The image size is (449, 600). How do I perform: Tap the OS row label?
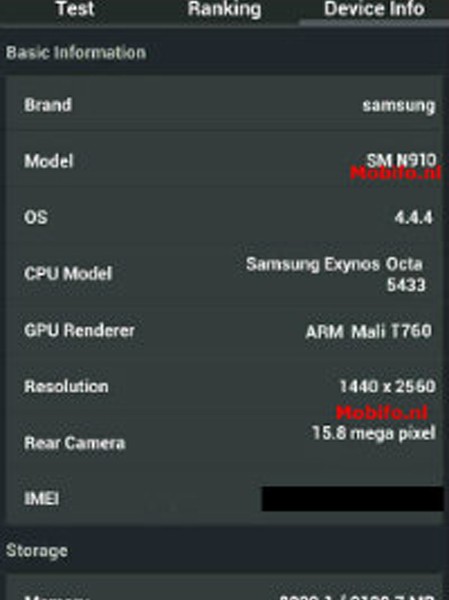(36, 217)
